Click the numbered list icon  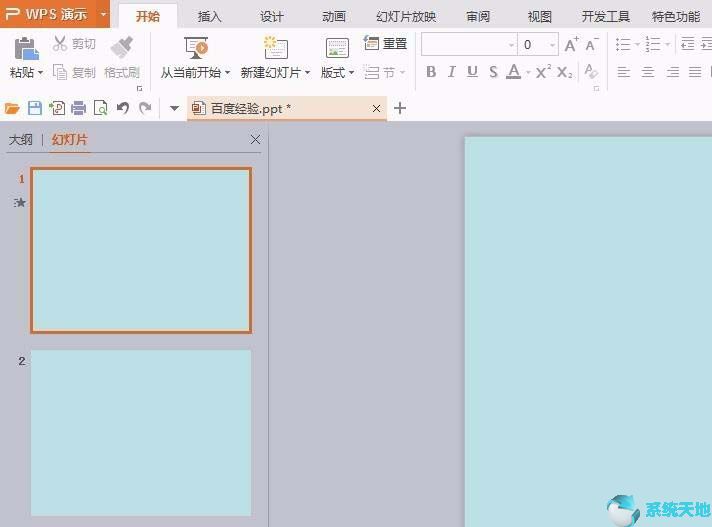click(653, 44)
